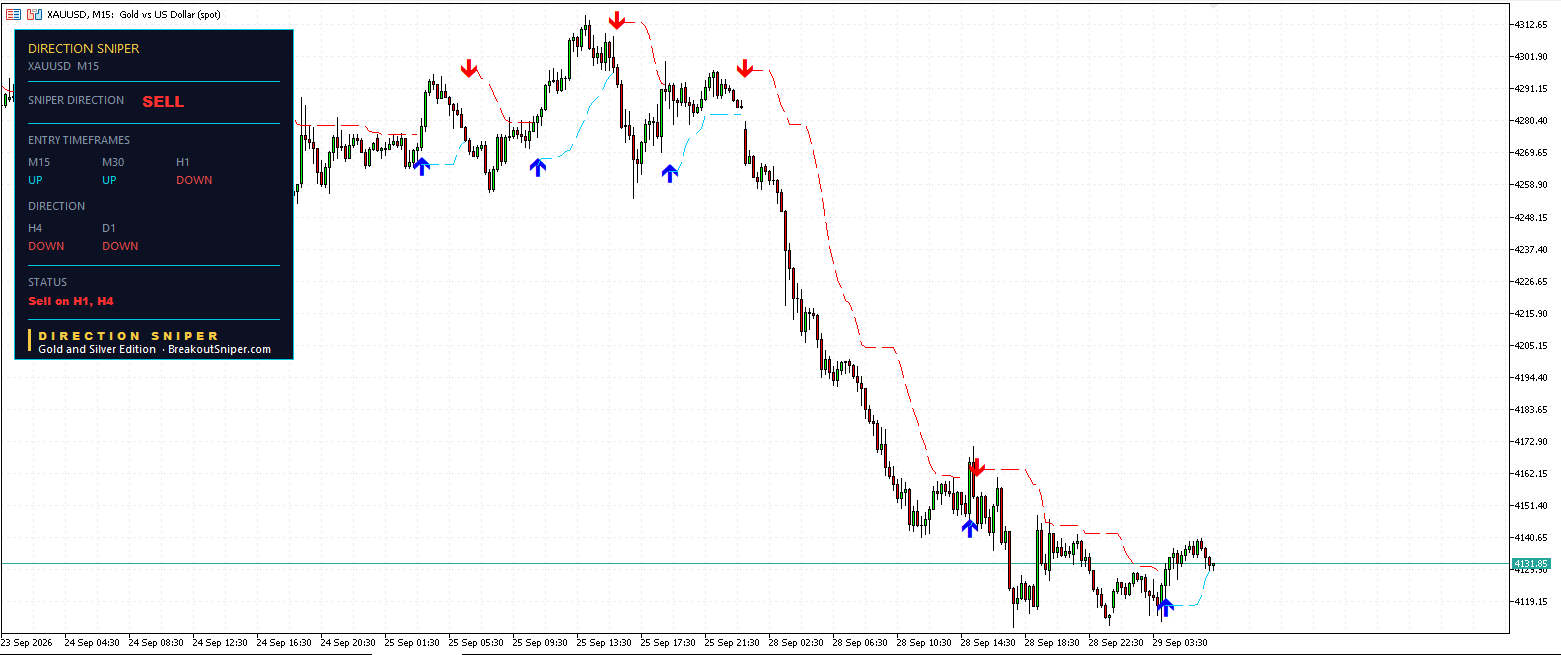Click the D1 timeframe label in panel
Viewport: 1561px width, 655px height.
coord(109,228)
